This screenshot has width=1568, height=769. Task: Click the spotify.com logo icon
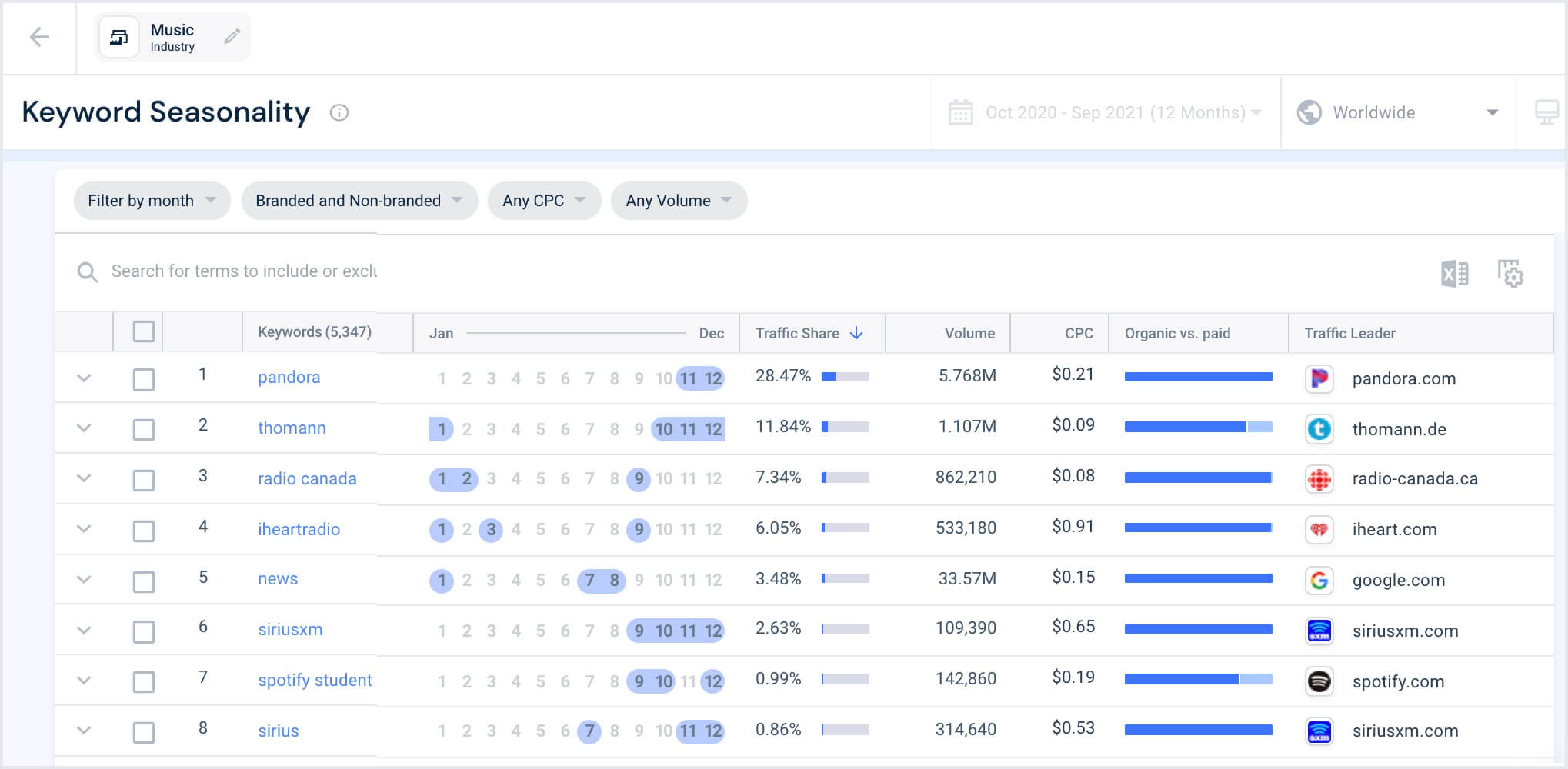pos(1319,681)
